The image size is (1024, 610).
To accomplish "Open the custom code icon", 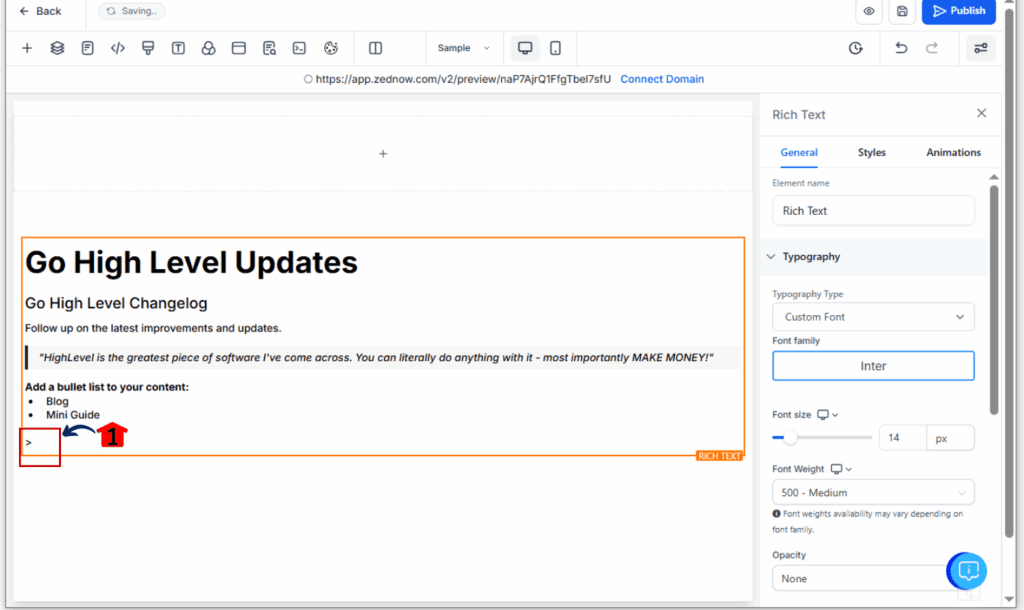I will pyautogui.click(x=118, y=48).
